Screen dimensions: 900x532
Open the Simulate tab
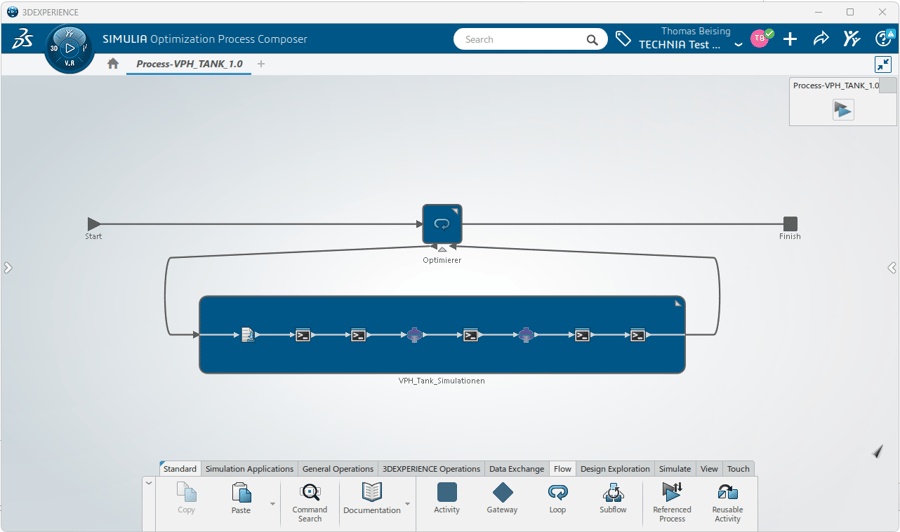click(675, 469)
